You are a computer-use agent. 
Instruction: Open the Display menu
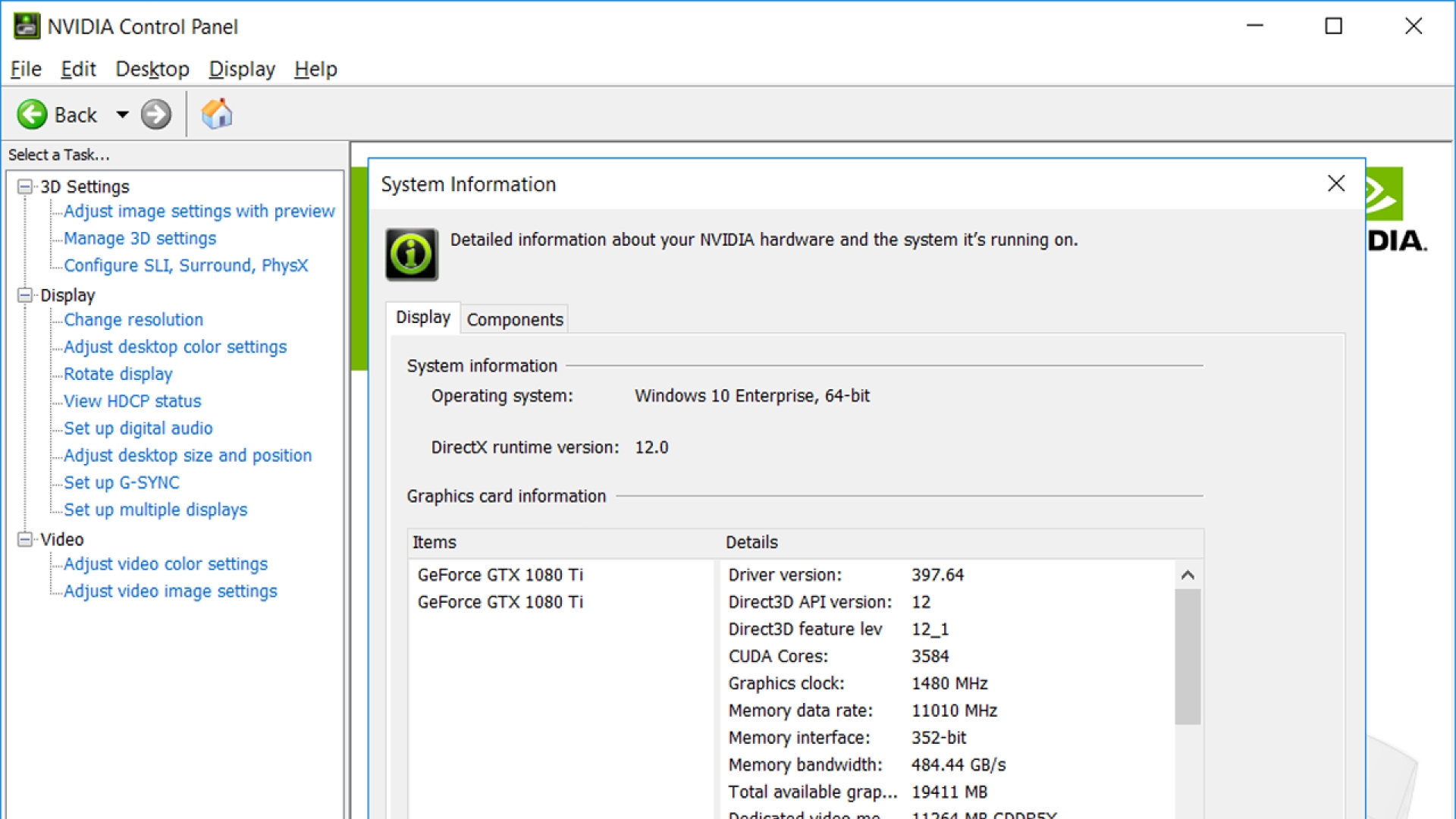[242, 69]
